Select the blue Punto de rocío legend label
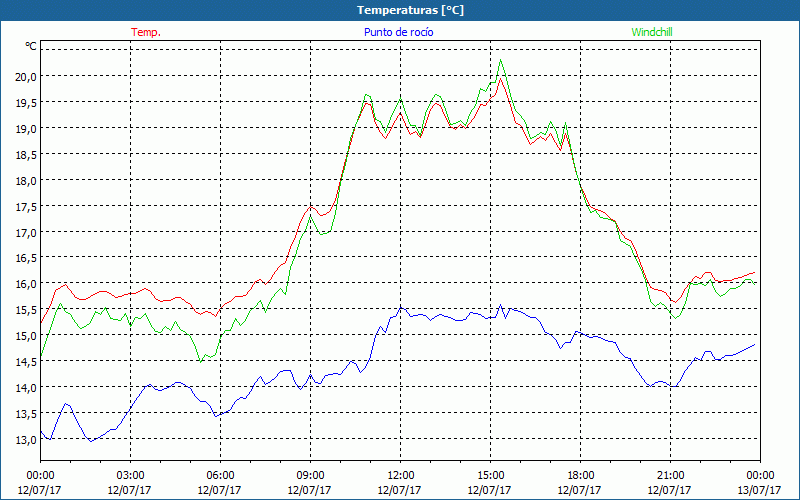This screenshot has height=500, width=800. click(398, 32)
